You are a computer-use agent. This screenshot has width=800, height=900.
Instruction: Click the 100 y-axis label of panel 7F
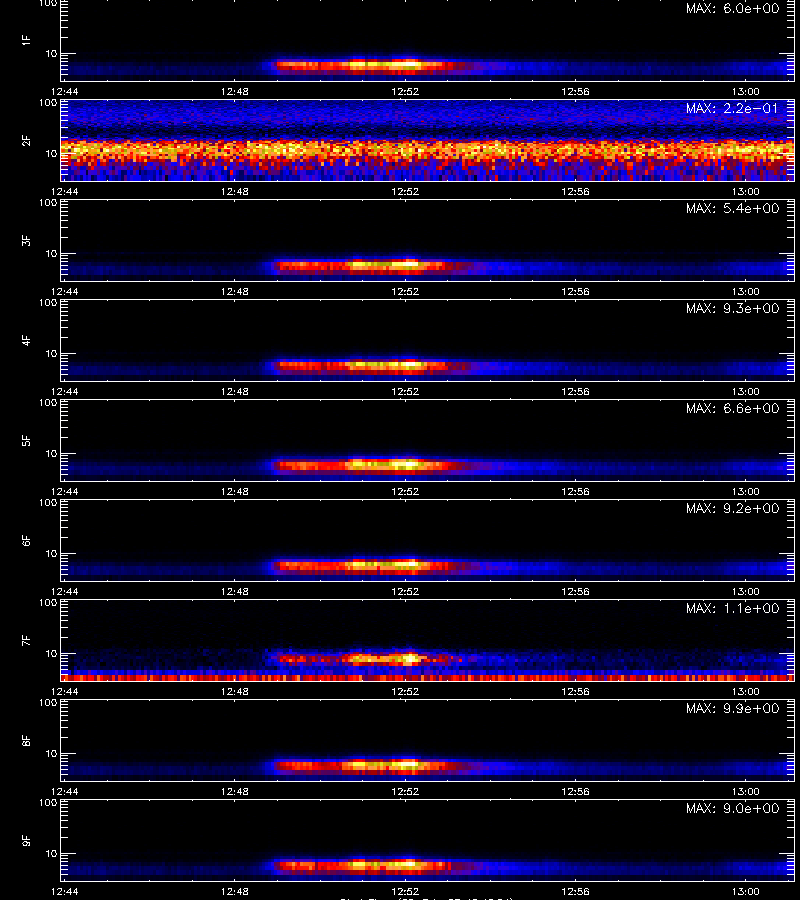[x=48, y=603]
